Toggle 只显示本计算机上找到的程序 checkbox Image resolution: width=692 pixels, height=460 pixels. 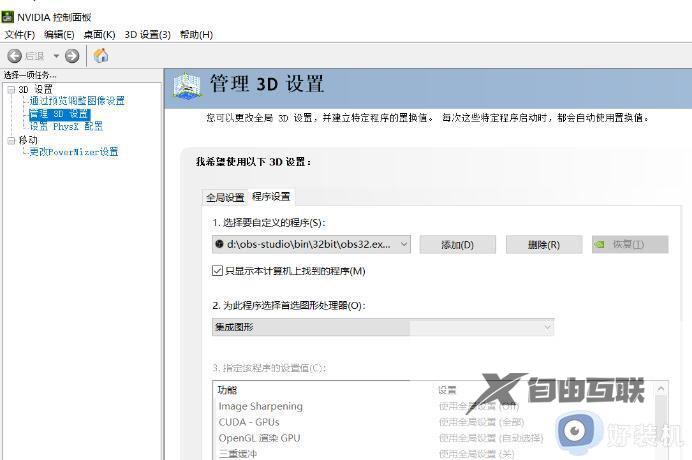218,271
